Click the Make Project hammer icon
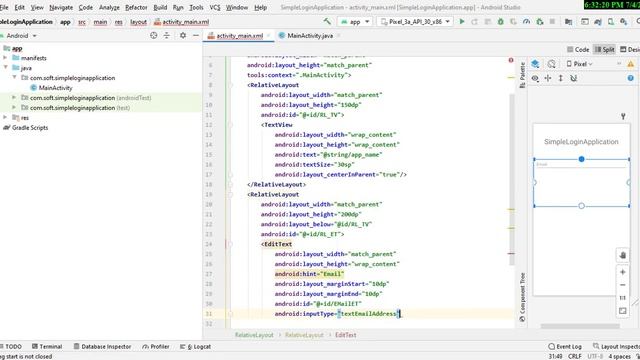 (327, 22)
